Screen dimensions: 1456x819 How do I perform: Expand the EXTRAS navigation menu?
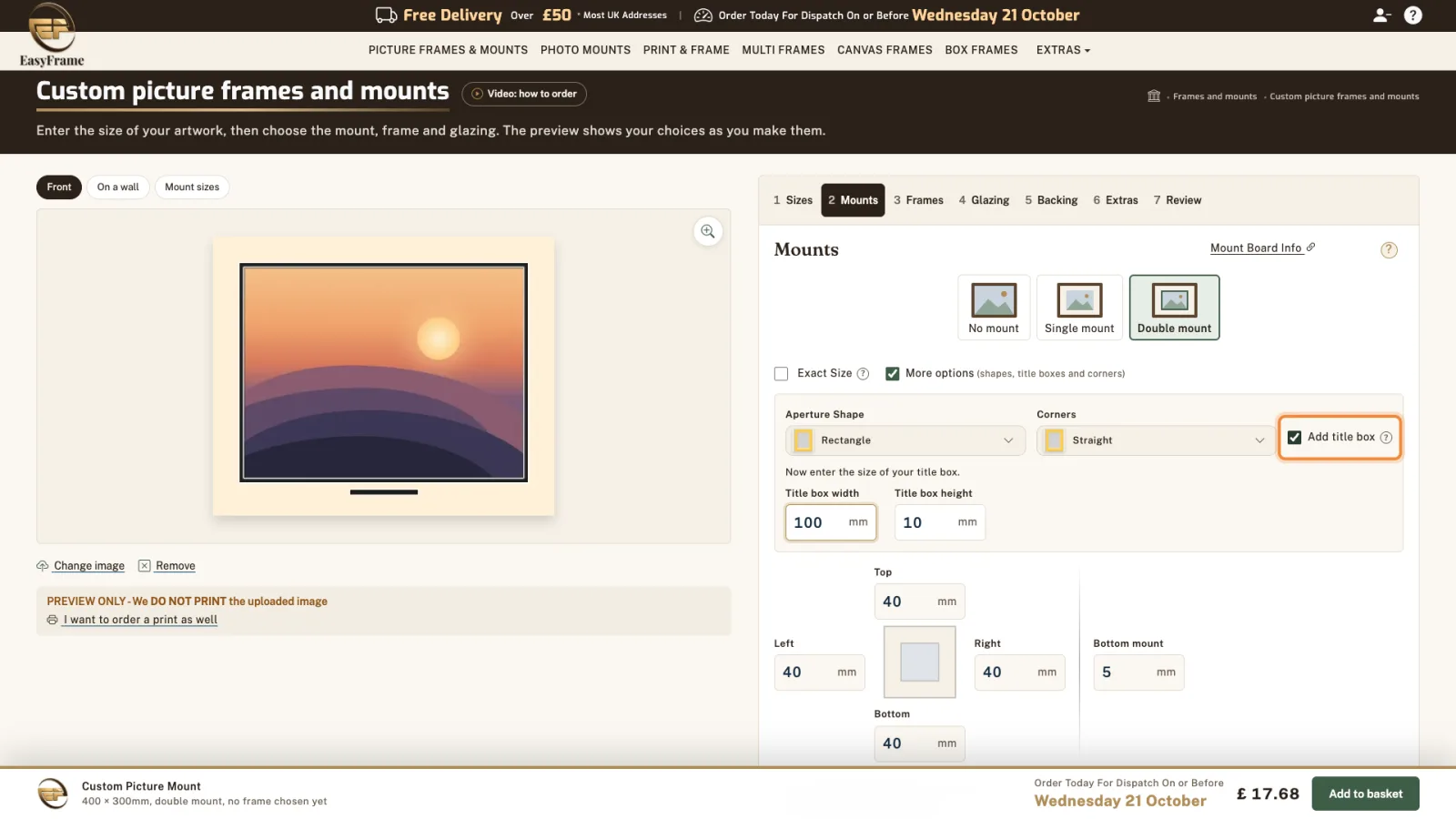(x=1063, y=50)
